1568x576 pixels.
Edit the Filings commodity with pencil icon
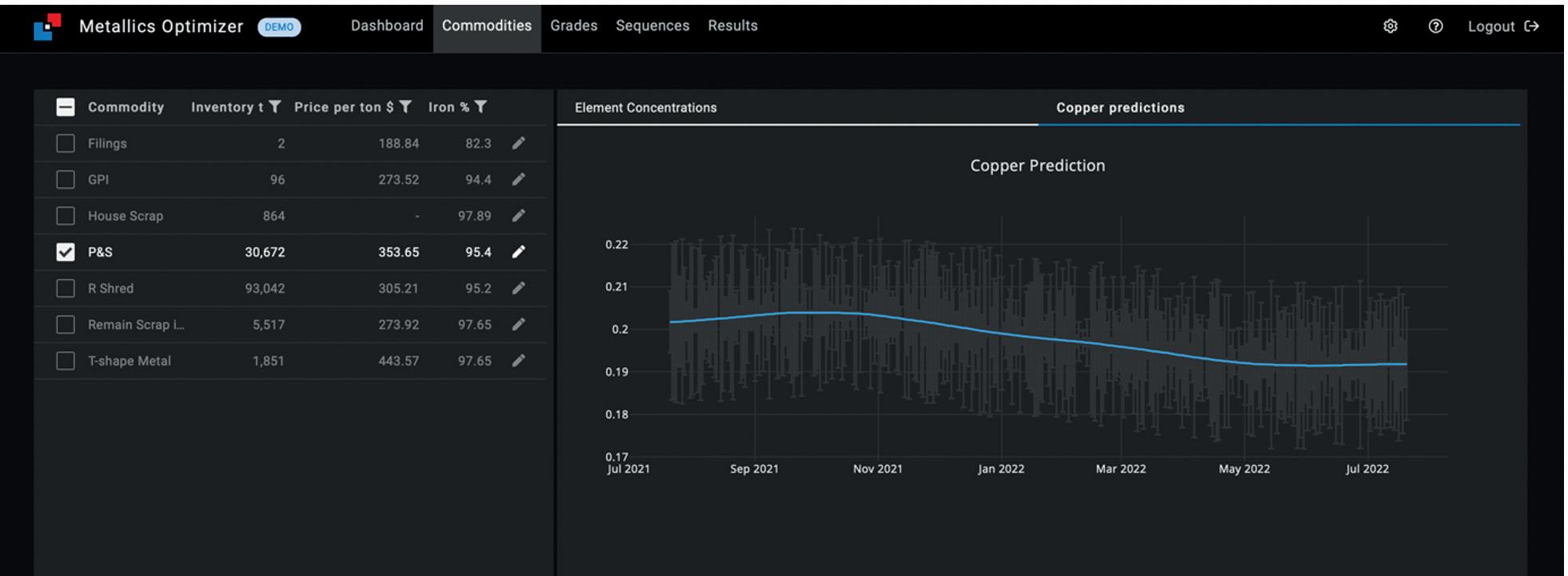click(x=518, y=143)
